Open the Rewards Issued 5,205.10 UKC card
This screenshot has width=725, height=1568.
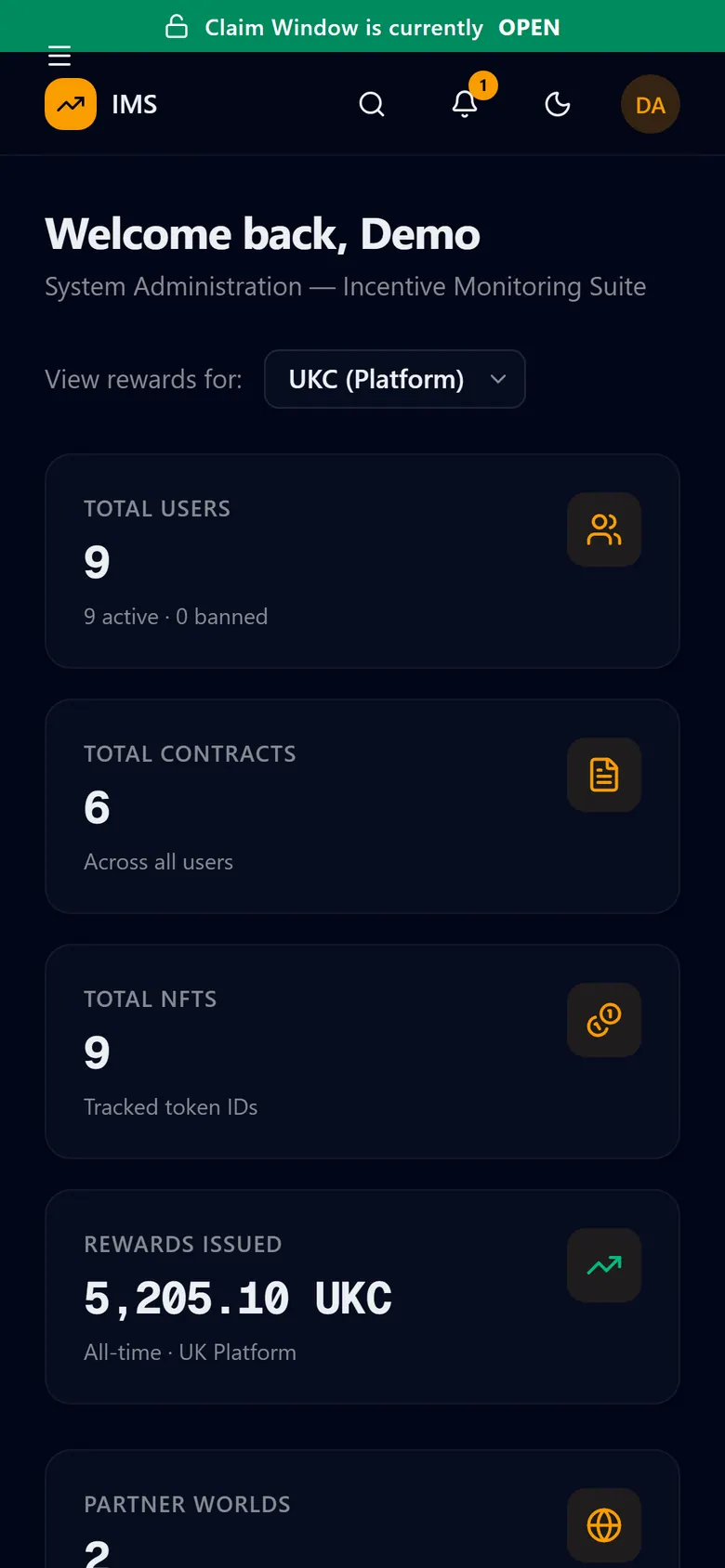pyautogui.click(x=362, y=1297)
